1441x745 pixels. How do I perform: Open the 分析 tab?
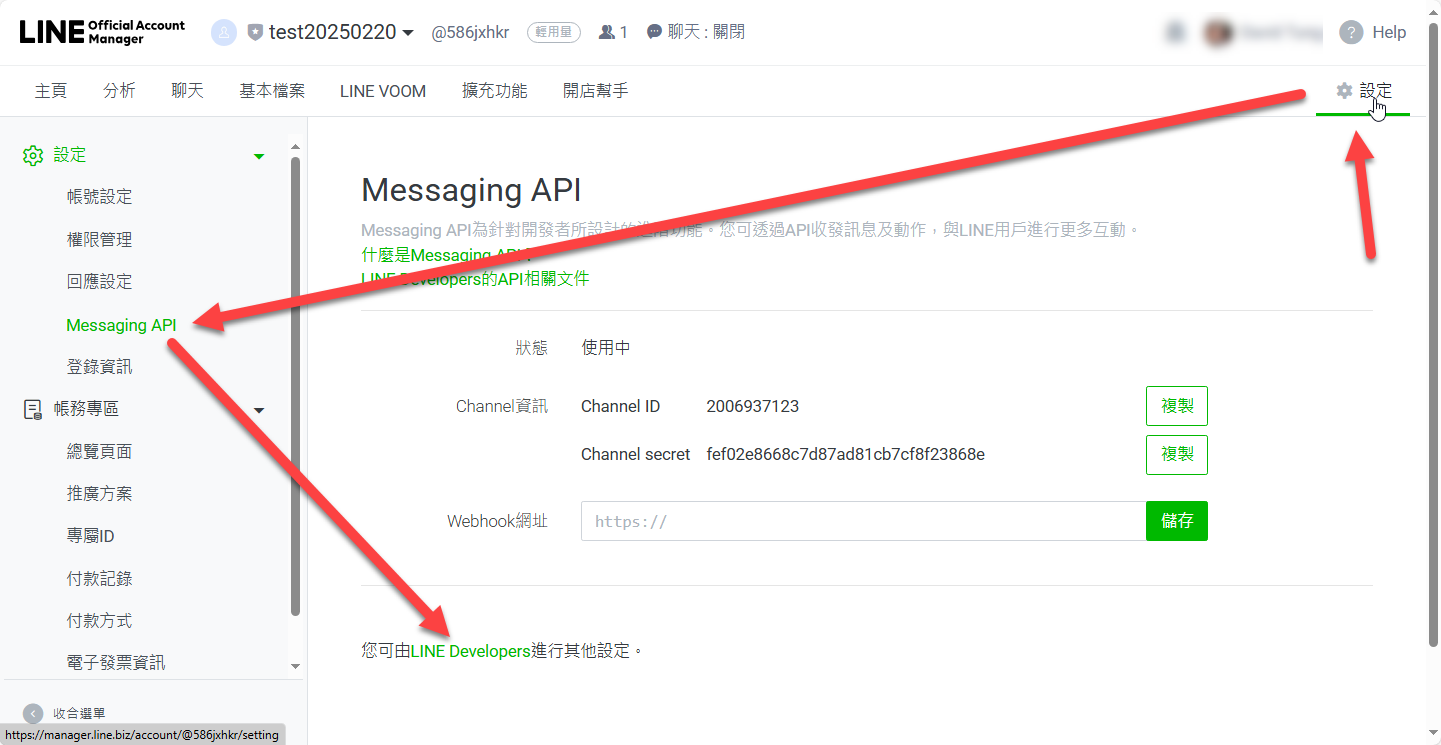[119, 91]
